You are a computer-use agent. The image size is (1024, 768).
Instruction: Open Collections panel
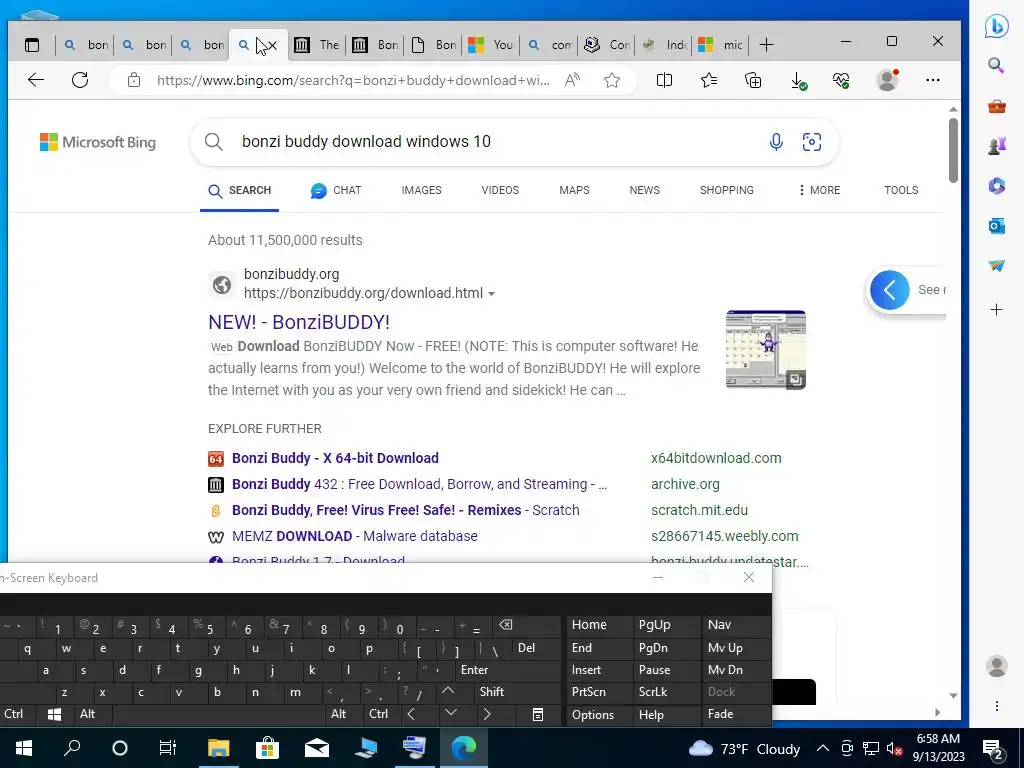tap(753, 80)
